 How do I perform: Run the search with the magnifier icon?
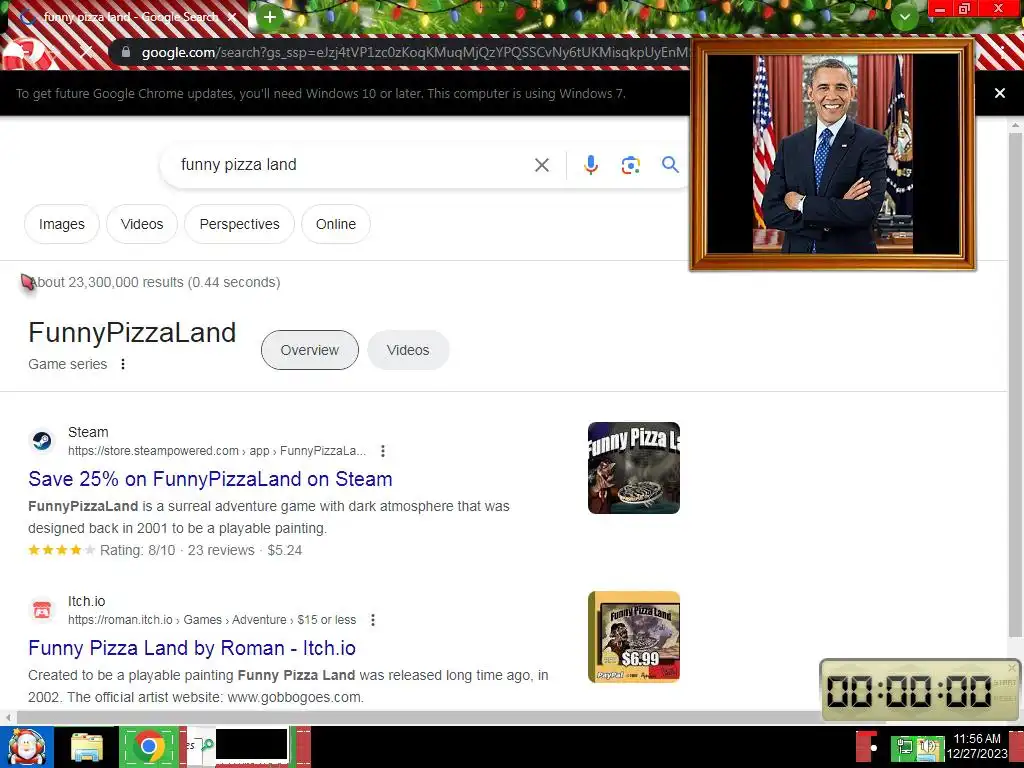670,165
